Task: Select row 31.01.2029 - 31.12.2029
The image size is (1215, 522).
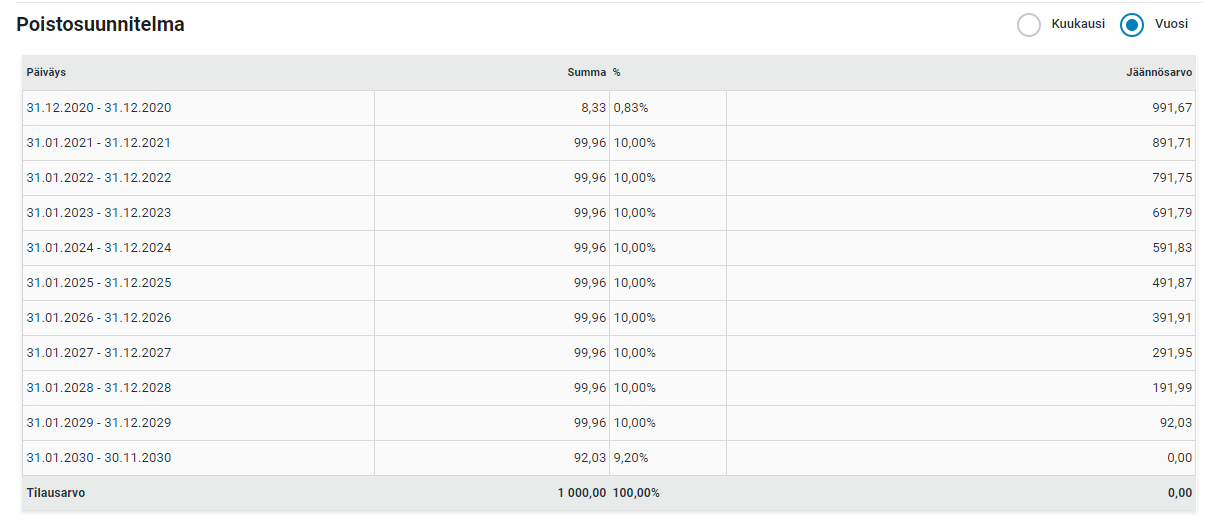Action: click(99, 423)
